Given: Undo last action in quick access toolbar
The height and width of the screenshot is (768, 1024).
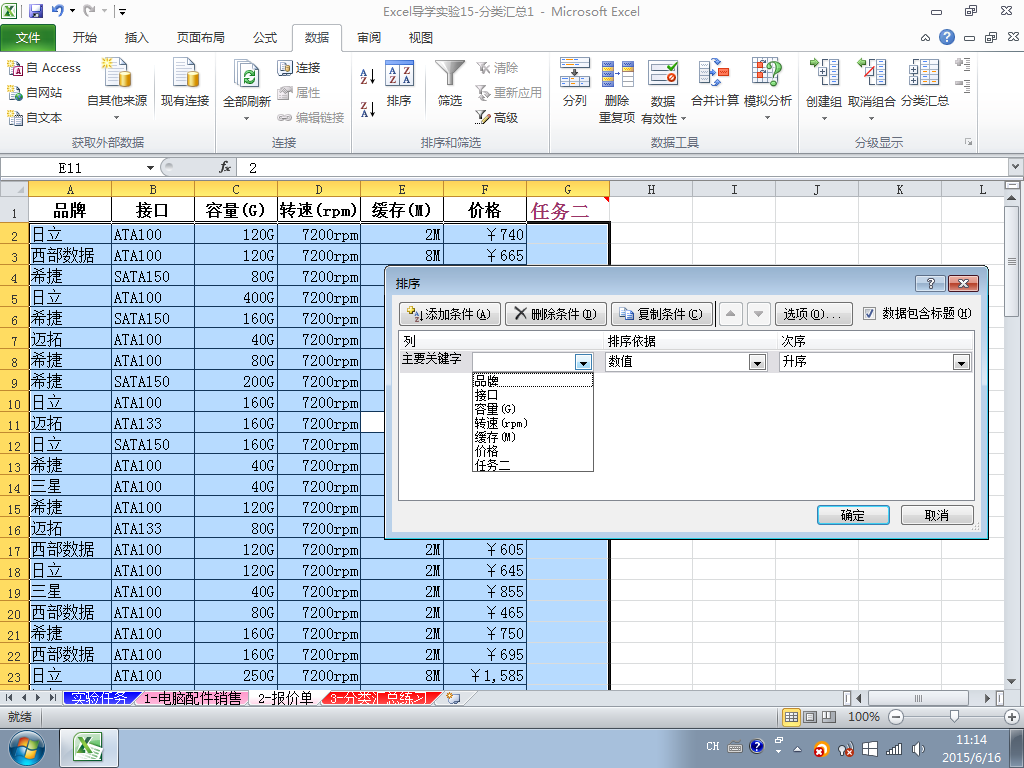Looking at the screenshot, I should 57,11.
